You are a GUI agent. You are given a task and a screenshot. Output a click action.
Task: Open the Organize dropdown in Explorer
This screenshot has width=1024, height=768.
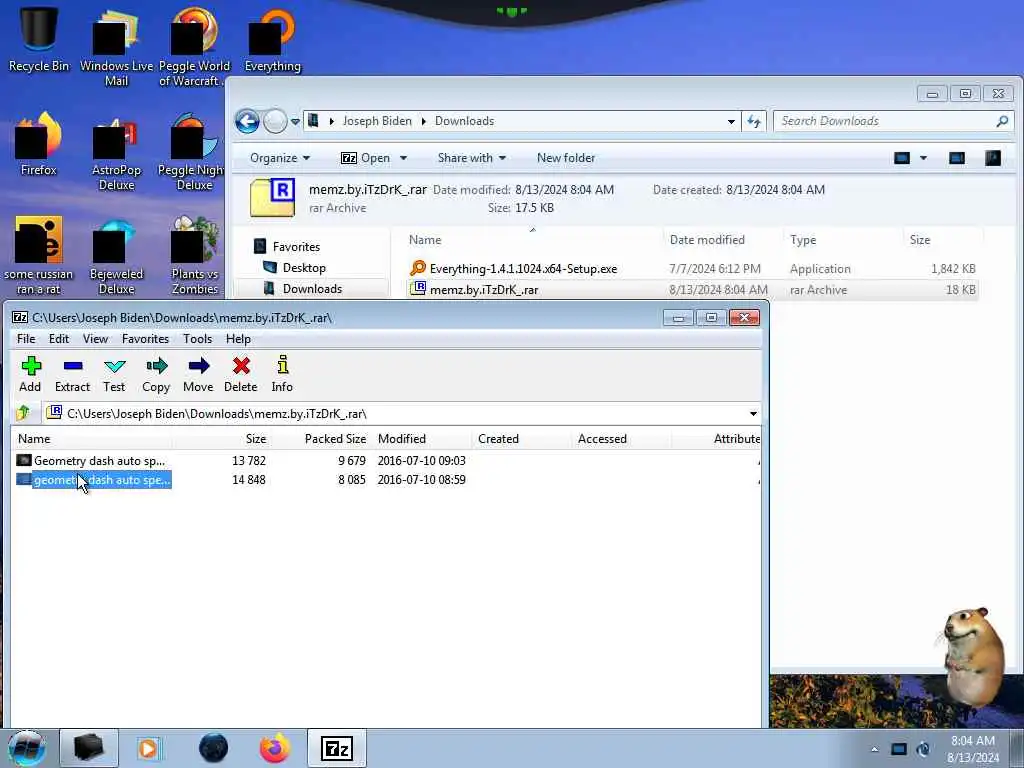280,158
